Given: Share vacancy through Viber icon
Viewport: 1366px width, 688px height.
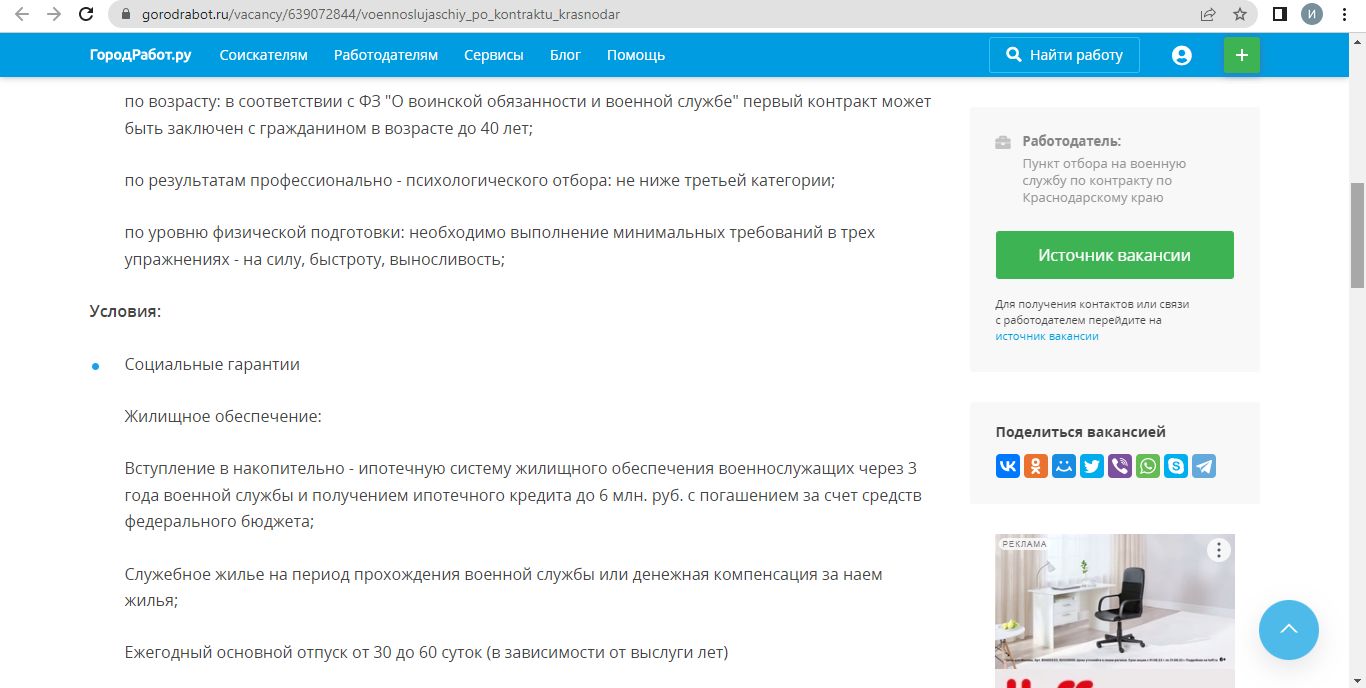Looking at the screenshot, I should coord(1120,466).
